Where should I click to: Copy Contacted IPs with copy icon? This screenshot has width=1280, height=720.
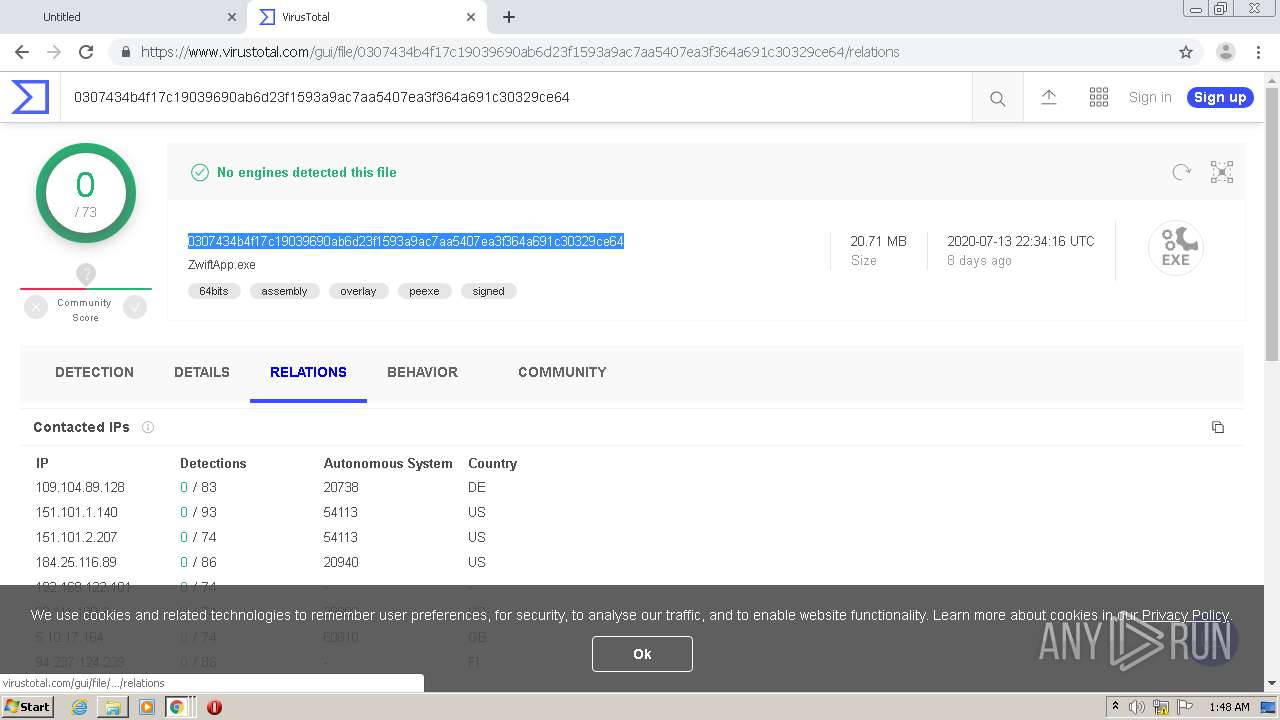tap(1217, 427)
